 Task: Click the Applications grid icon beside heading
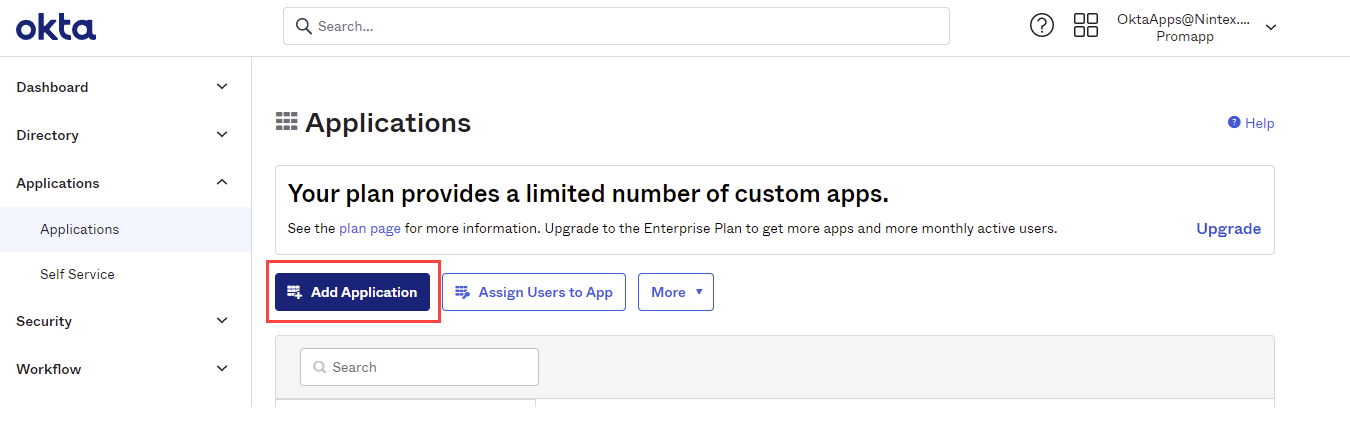click(x=287, y=122)
